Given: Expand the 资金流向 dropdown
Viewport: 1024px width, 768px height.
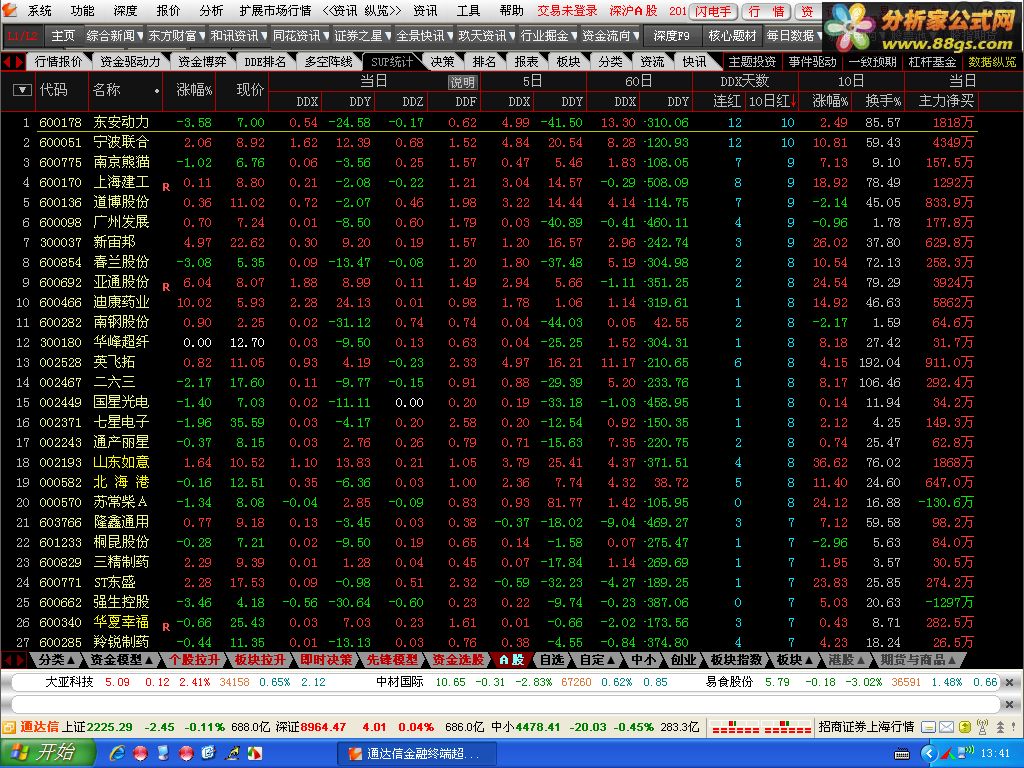Looking at the screenshot, I should [x=635, y=36].
